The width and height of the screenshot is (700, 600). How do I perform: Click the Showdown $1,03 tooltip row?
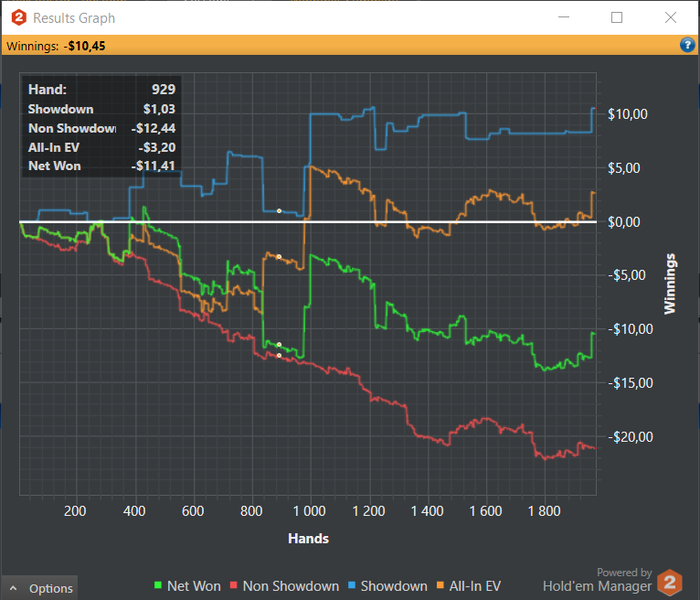(x=102, y=109)
